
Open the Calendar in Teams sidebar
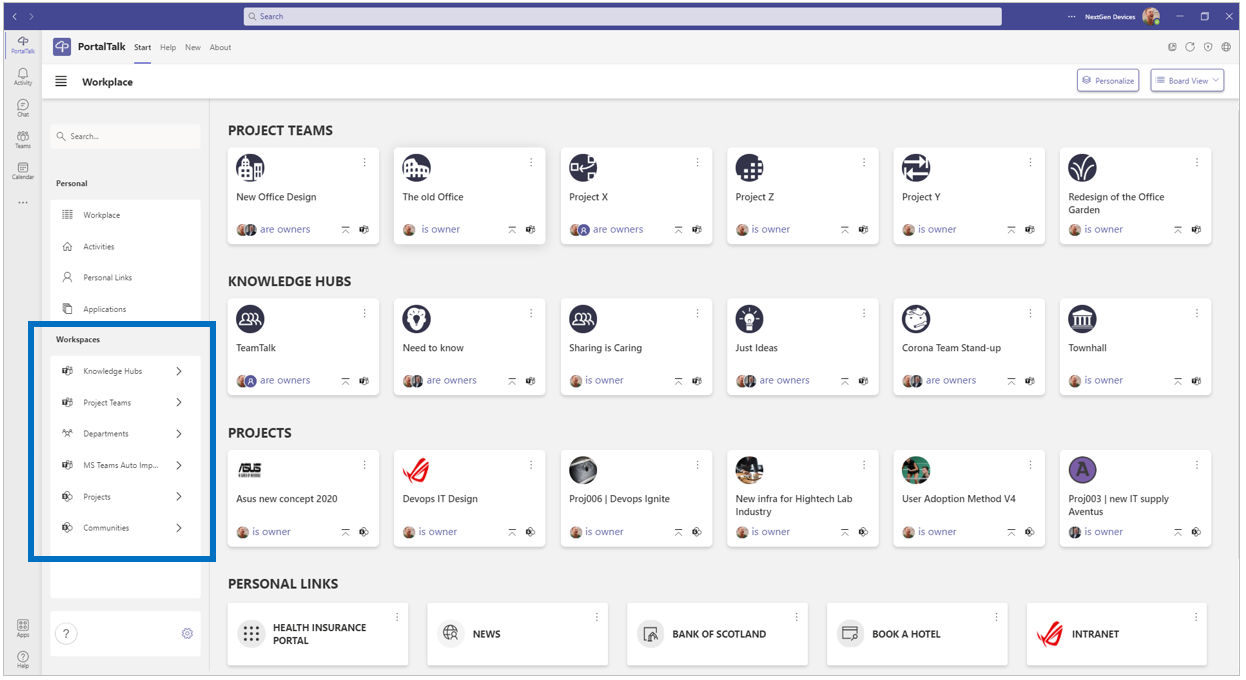coord(22,171)
